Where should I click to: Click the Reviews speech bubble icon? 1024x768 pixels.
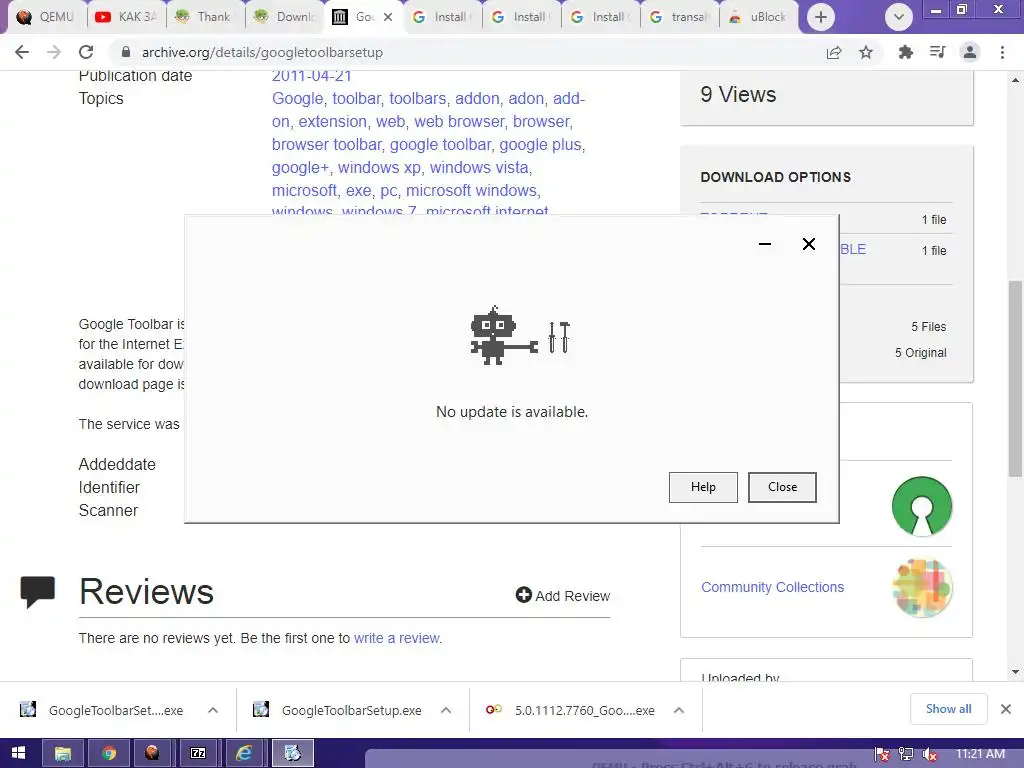[38, 592]
